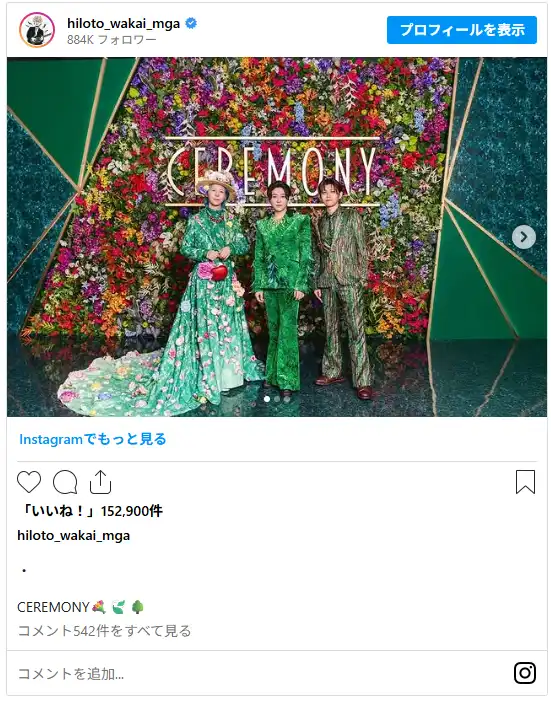Focus the コメントを追加 input field
This screenshot has width=551, height=701.
point(259,673)
